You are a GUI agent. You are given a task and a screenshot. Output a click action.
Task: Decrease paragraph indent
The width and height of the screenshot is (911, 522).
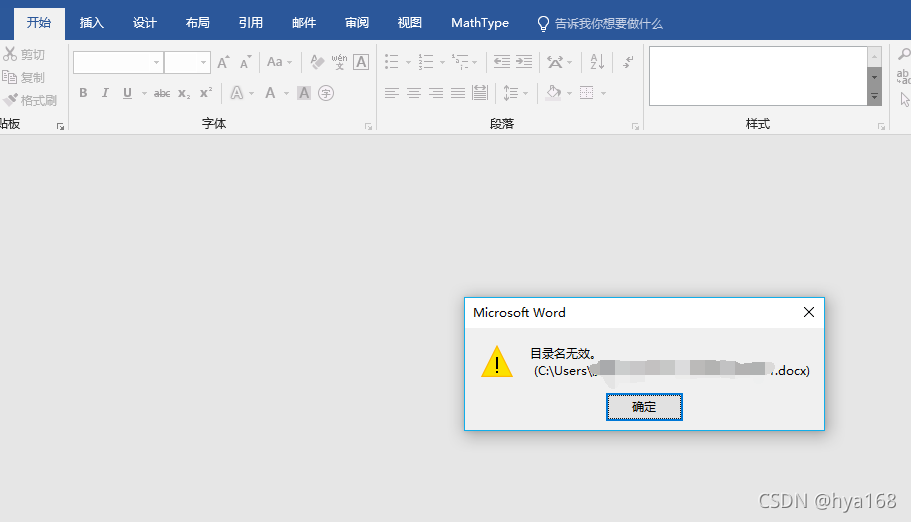pyautogui.click(x=501, y=62)
